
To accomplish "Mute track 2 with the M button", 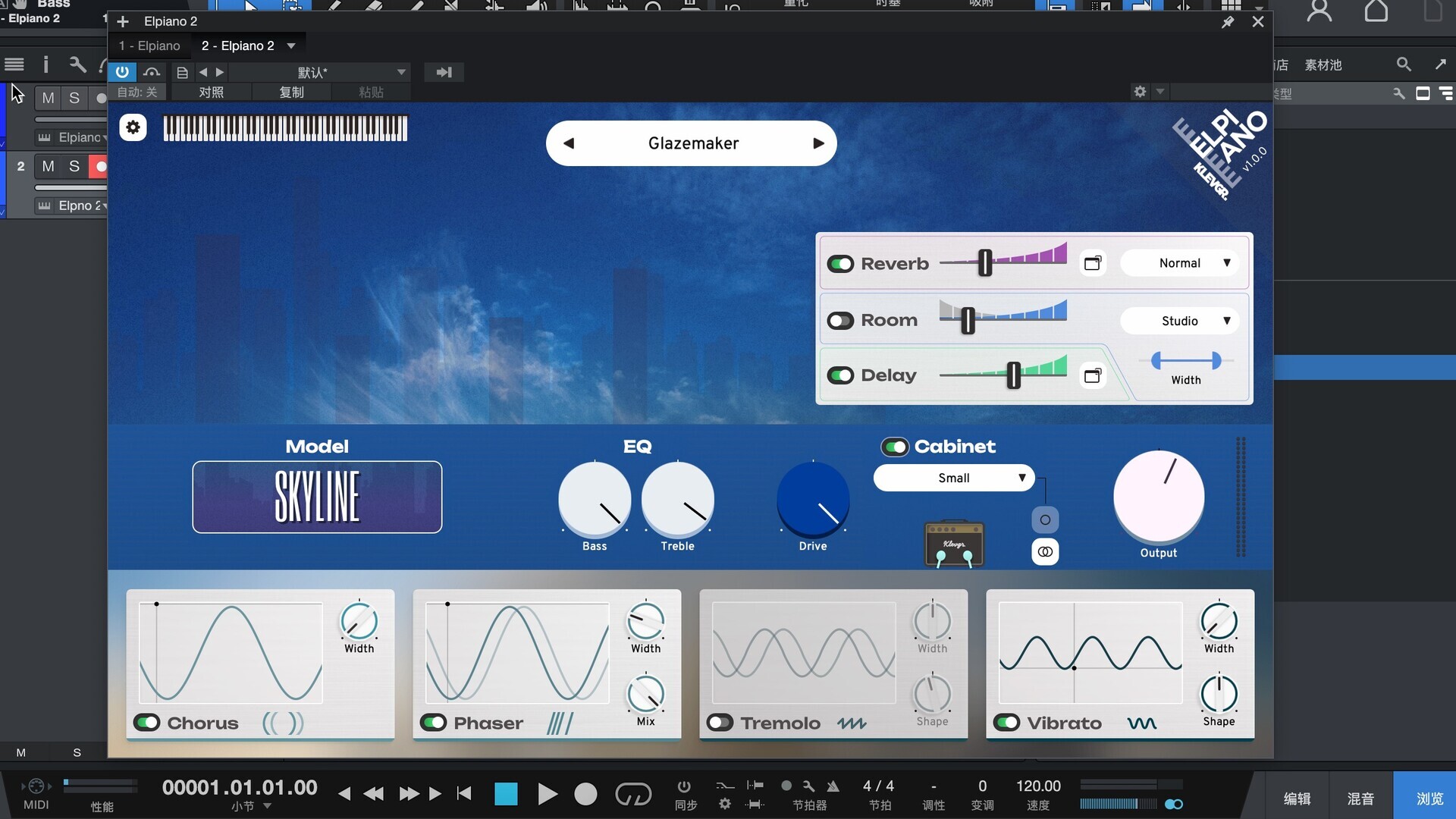I will click(x=49, y=166).
